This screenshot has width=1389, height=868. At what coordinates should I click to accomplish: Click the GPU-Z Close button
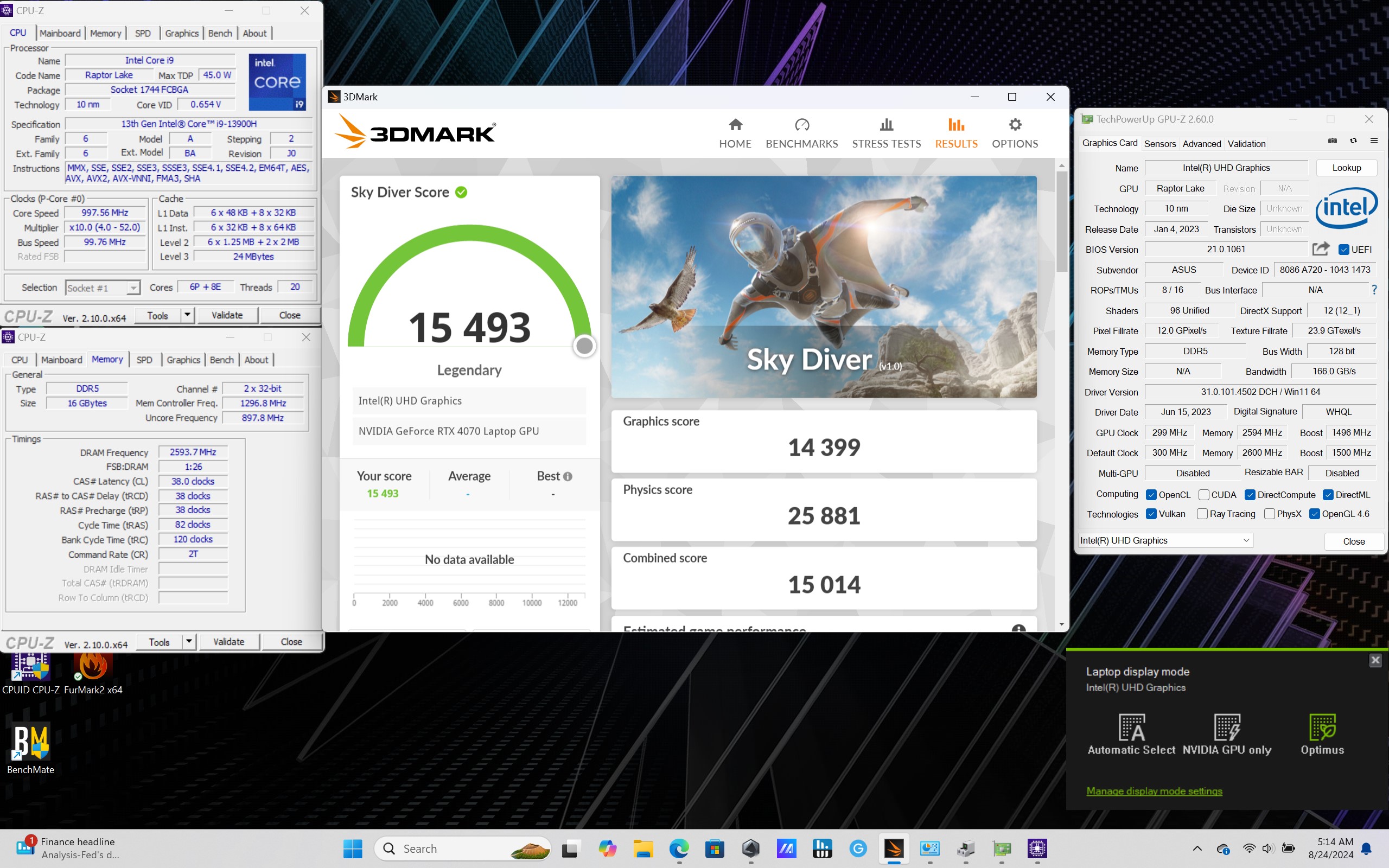pyautogui.click(x=1353, y=541)
